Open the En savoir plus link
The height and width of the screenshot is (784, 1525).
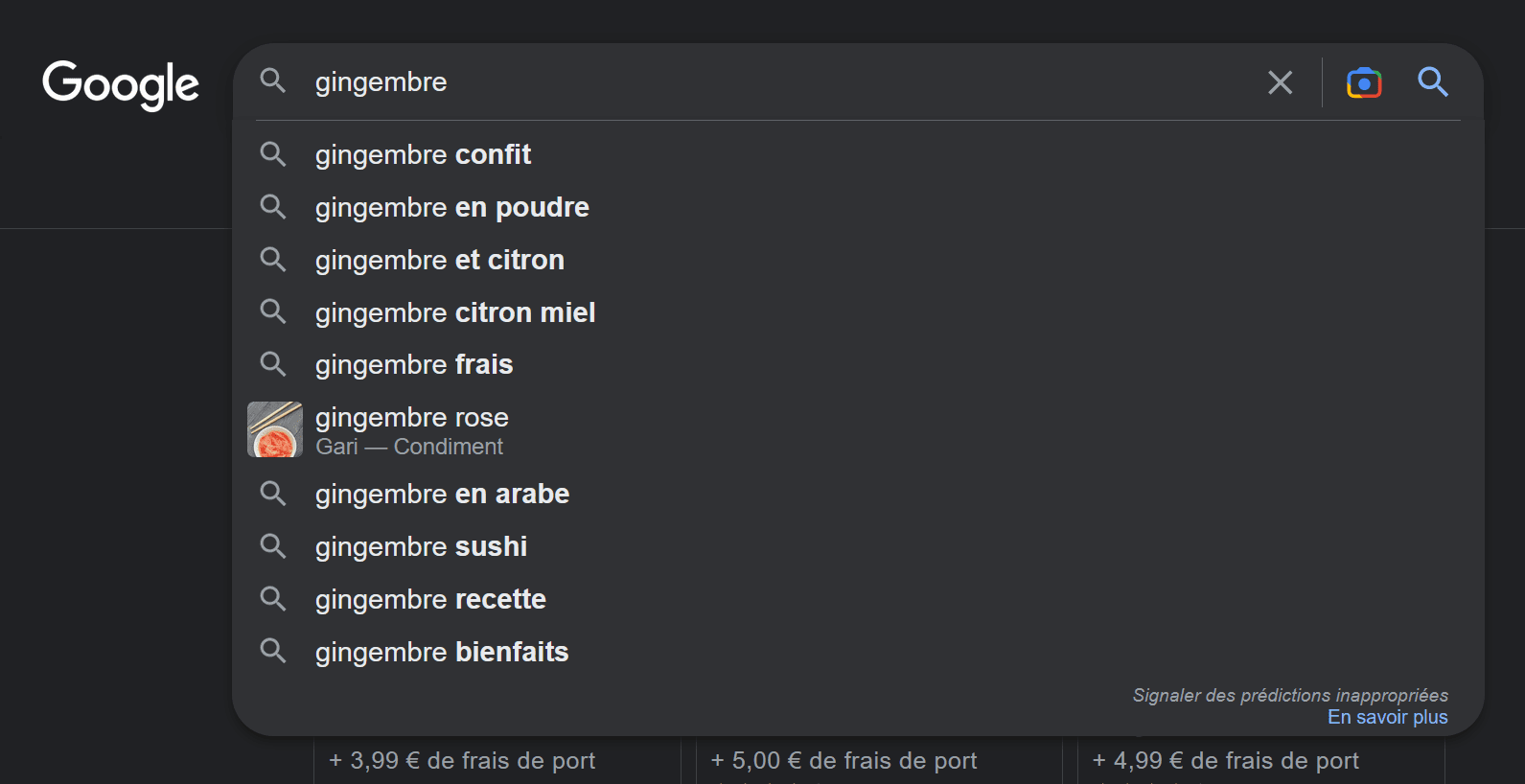point(1387,717)
